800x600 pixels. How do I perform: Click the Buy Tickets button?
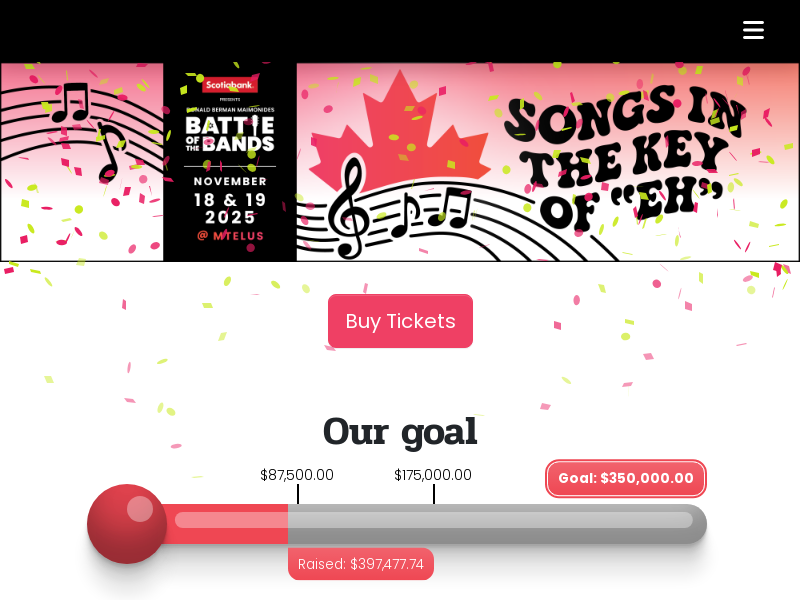tap(400, 321)
